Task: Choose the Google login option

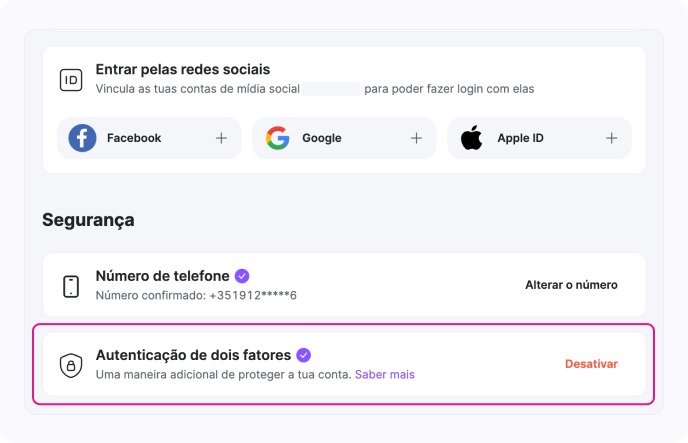Action: tap(322, 138)
